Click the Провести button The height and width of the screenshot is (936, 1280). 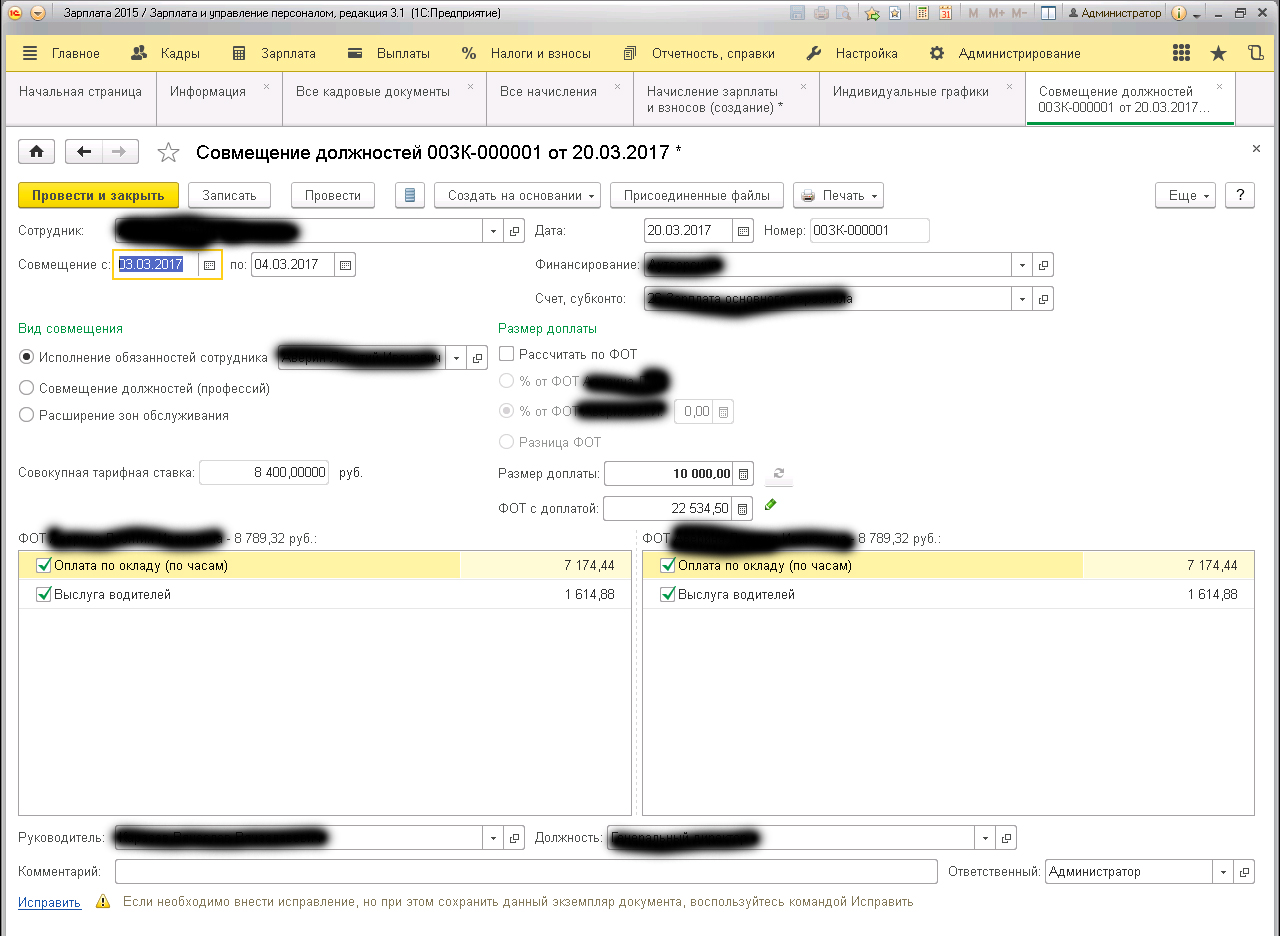point(333,195)
